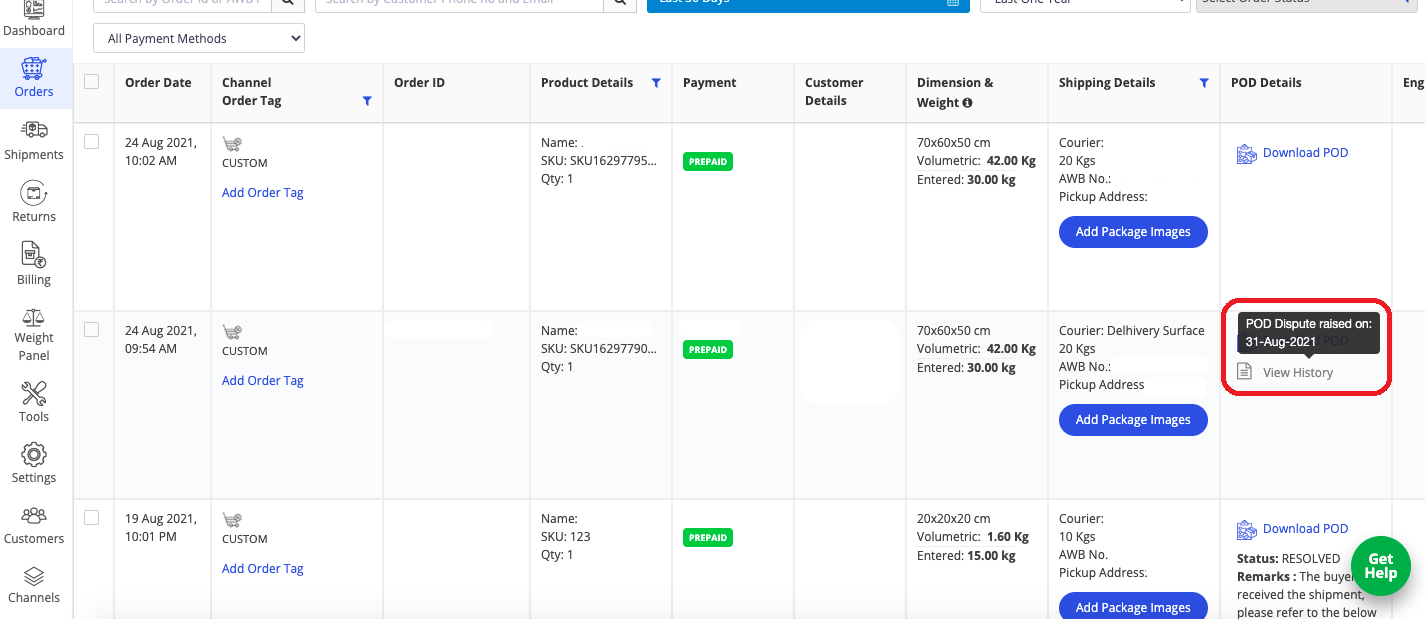The height and width of the screenshot is (619, 1425).
Task: Filter by Channel Order Tag column
Action: click(367, 101)
